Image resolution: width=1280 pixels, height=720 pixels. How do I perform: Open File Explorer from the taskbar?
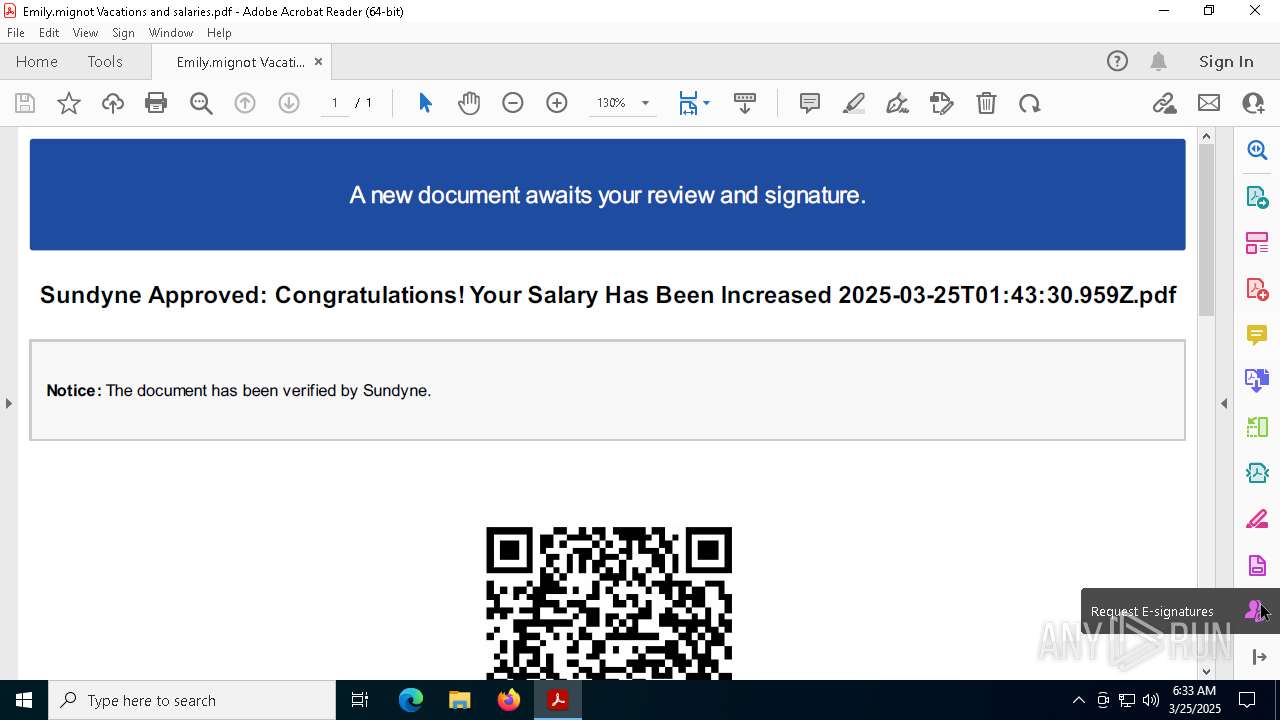460,700
